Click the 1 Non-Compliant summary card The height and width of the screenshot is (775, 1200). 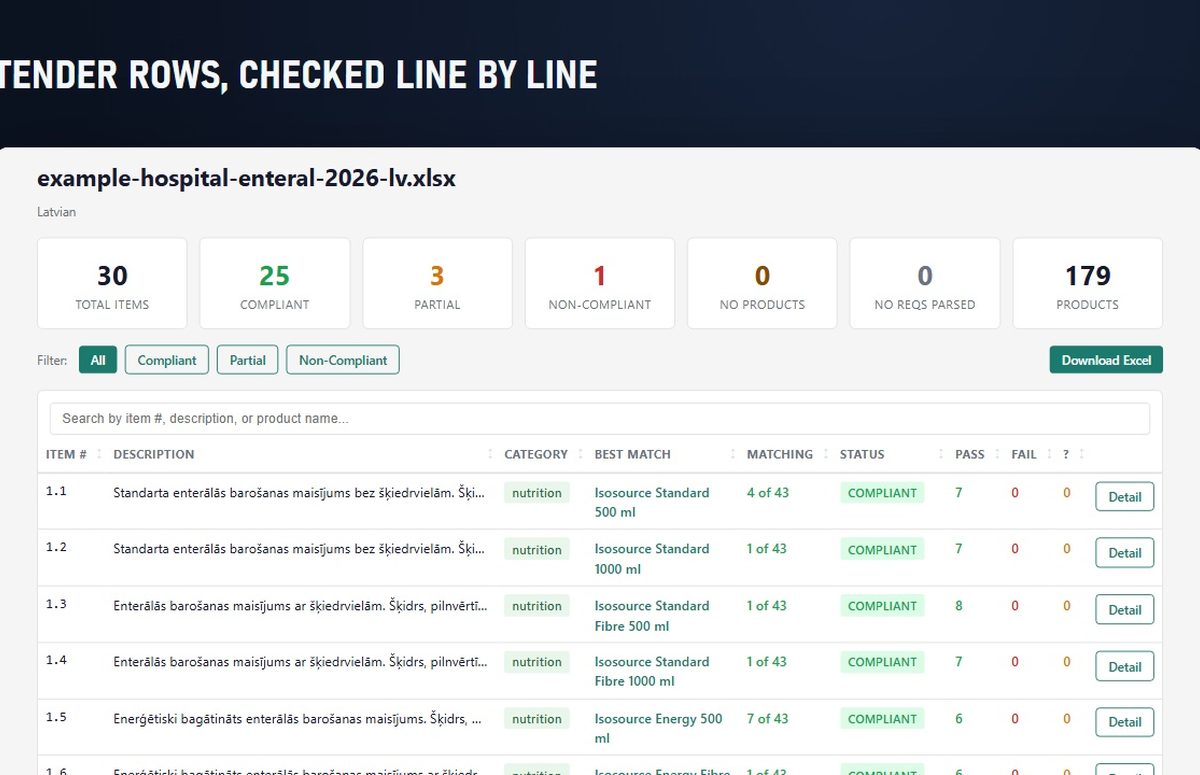point(600,283)
